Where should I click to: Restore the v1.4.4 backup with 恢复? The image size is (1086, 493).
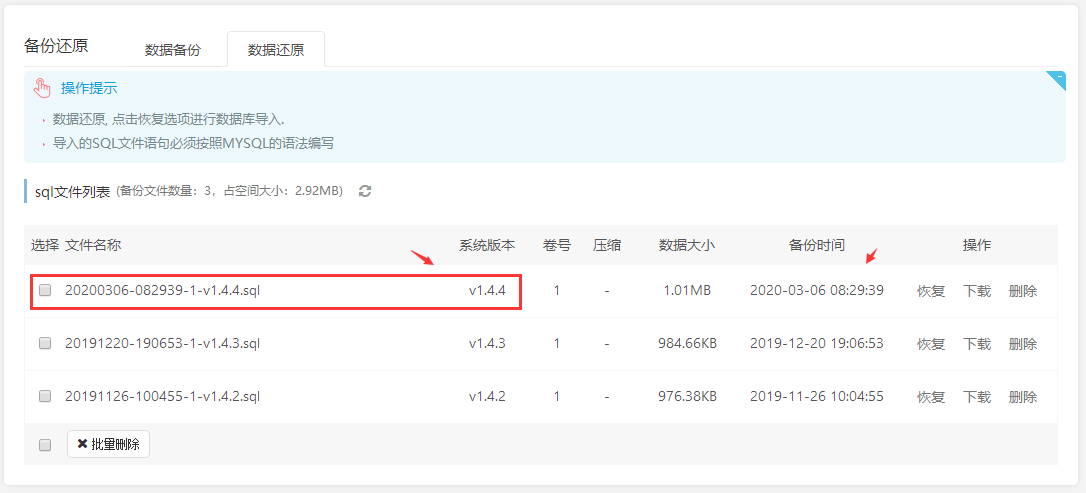click(931, 291)
